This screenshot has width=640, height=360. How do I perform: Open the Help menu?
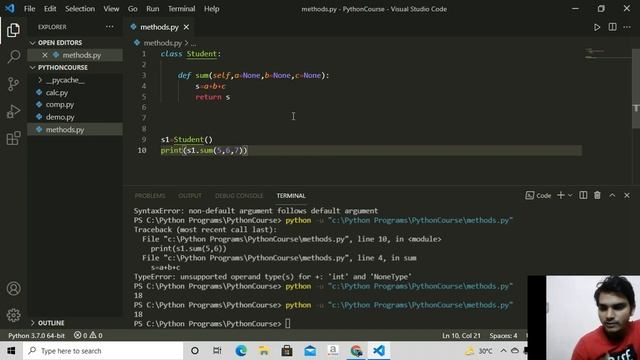tap(211, 9)
